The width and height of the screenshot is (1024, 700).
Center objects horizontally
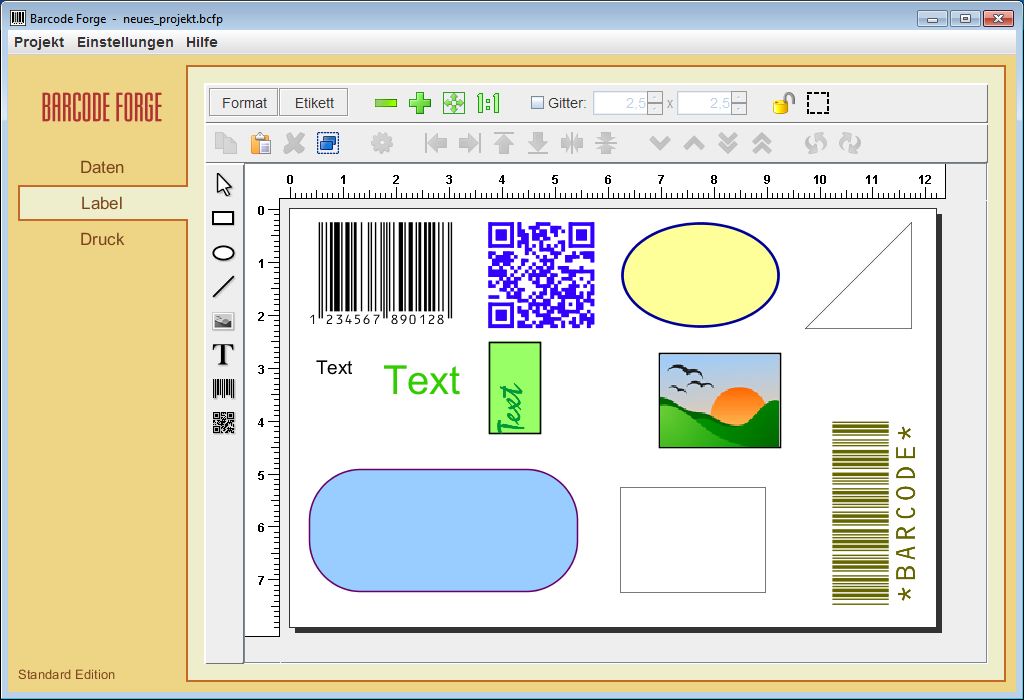571,143
